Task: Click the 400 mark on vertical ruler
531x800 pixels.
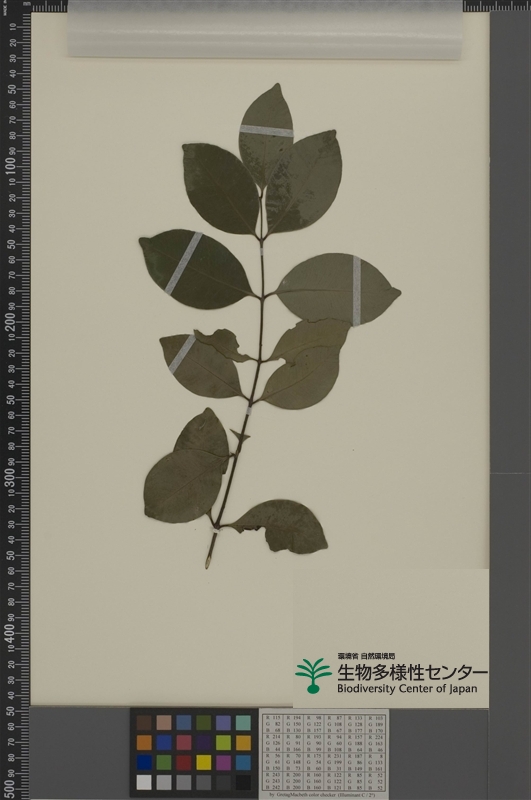Action: coord(10,633)
